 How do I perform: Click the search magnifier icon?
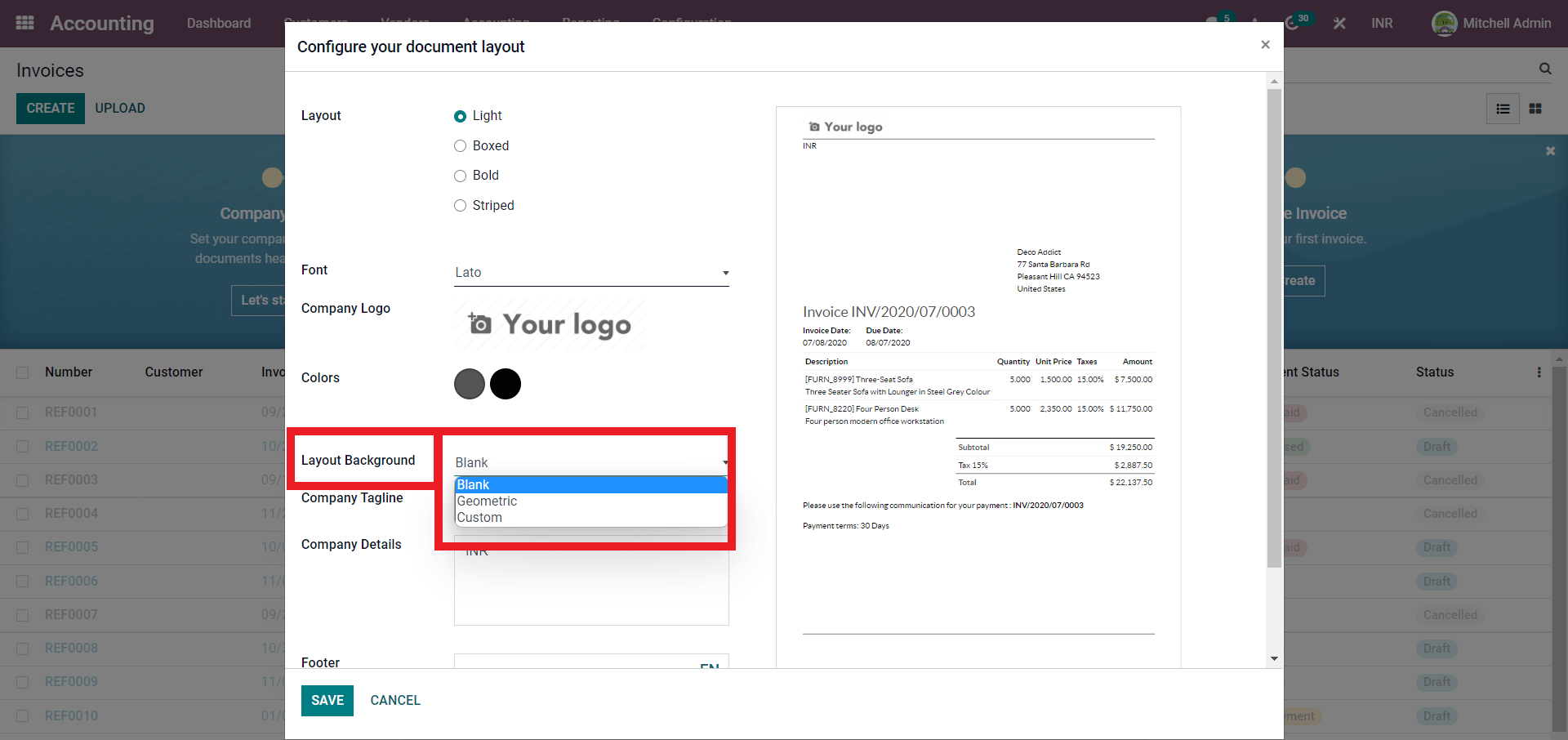1545,69
